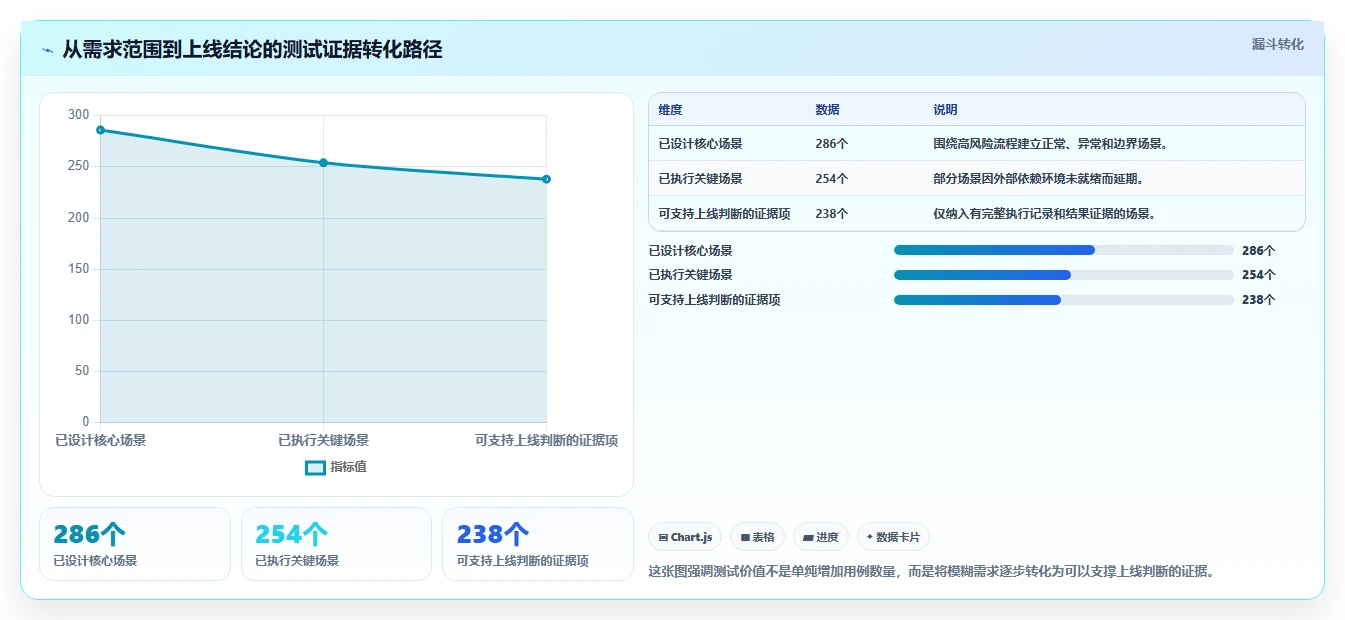The image size is (1345, 620).
Task: Click the progress bar for 可支持上线判断的证据项
Action: tap(1064, 299)
